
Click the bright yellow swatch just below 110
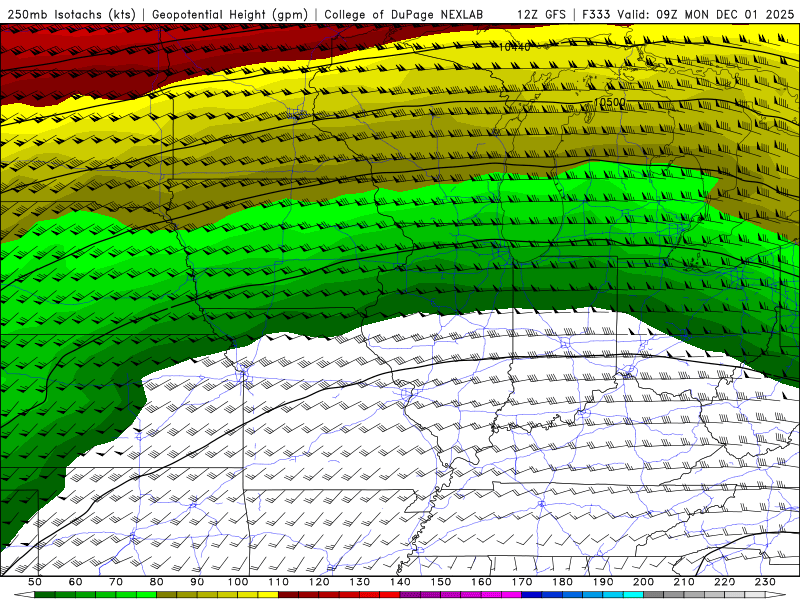tap(268, 595)
